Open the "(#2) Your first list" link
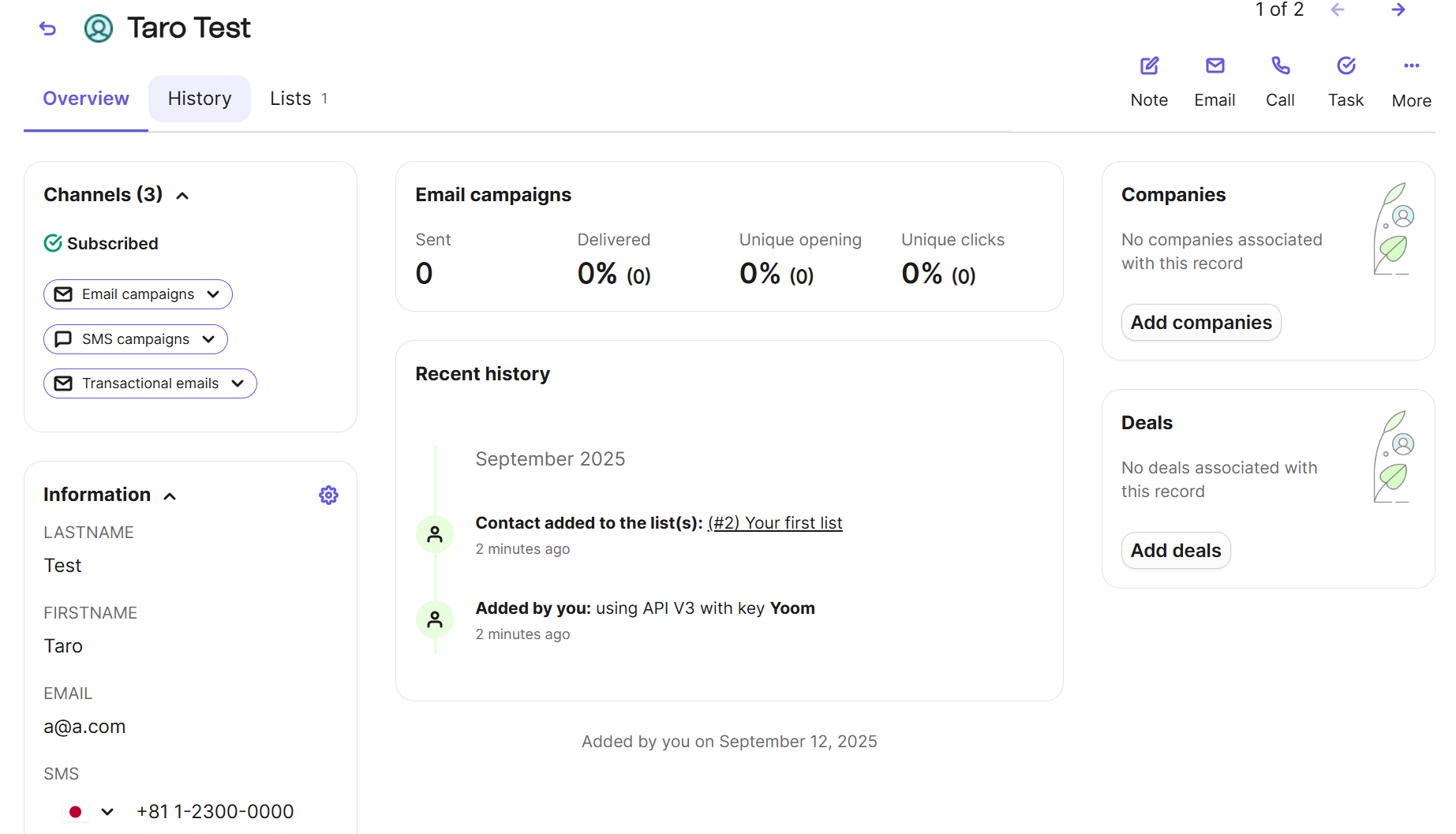 pos(775,523)
